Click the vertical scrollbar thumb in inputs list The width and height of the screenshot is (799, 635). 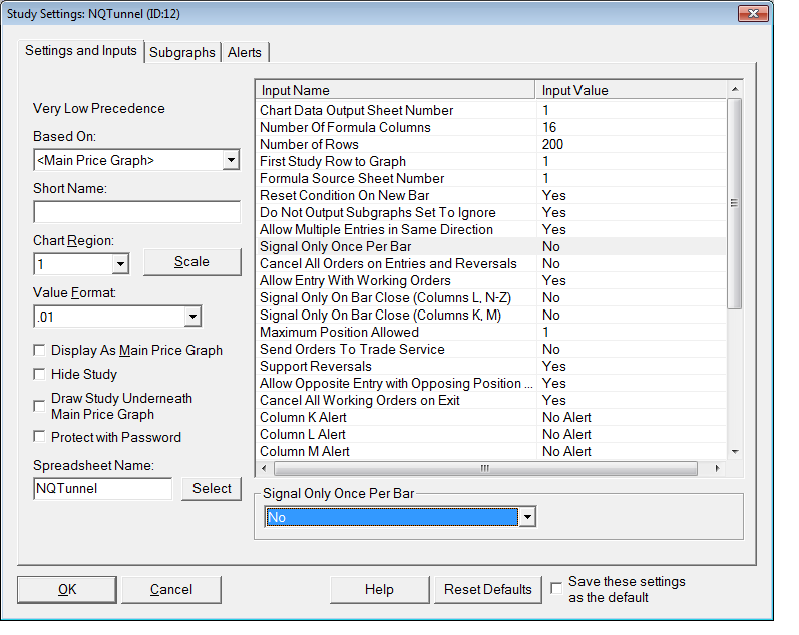click(x=735, y=203)
